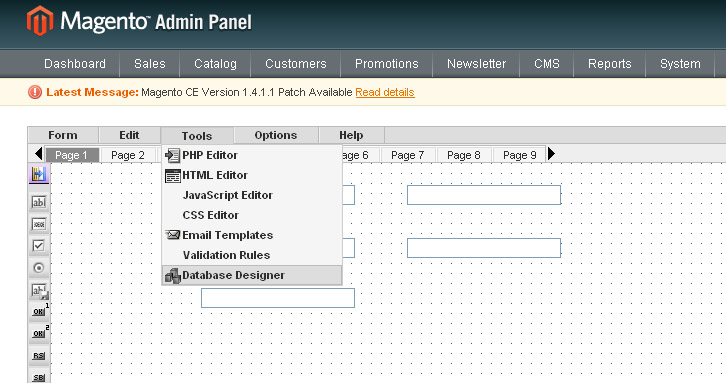726x383 pixels.
Task: Follow the Read details link
Action: click(385, 92)
